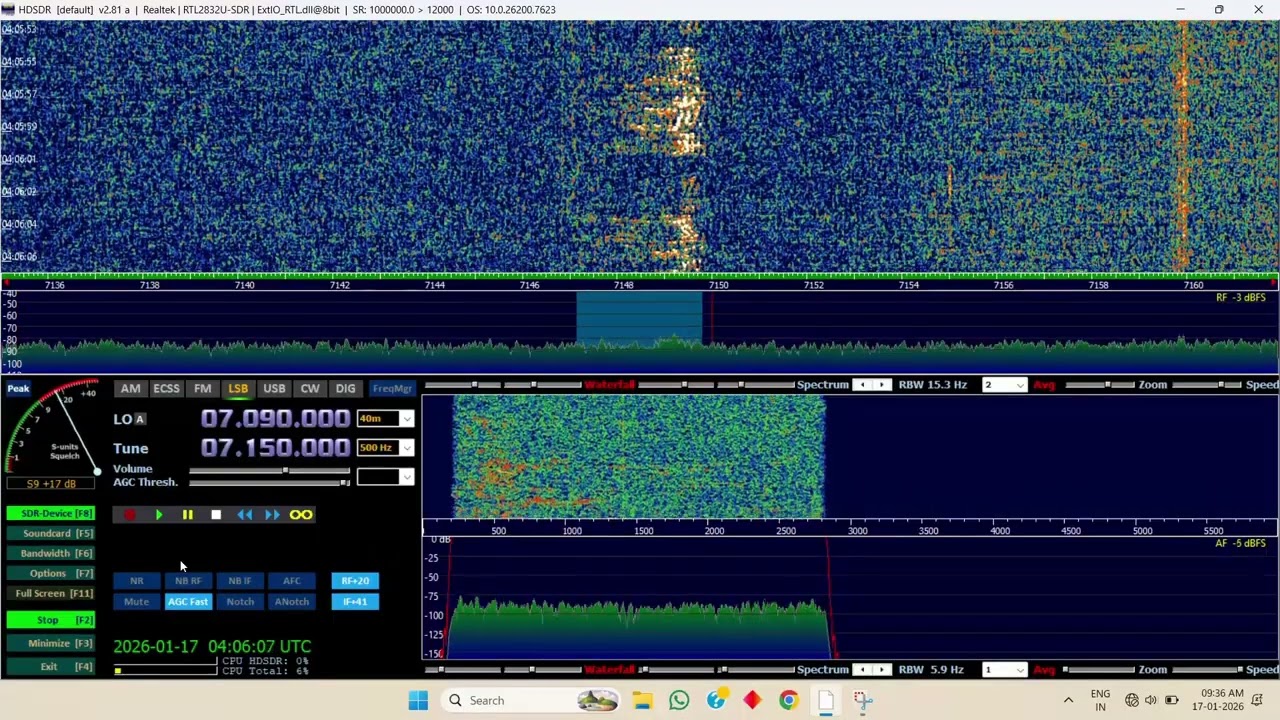Show hidden system tray icons
The width and height of the screenshot is (1280, 720).
1068,700
